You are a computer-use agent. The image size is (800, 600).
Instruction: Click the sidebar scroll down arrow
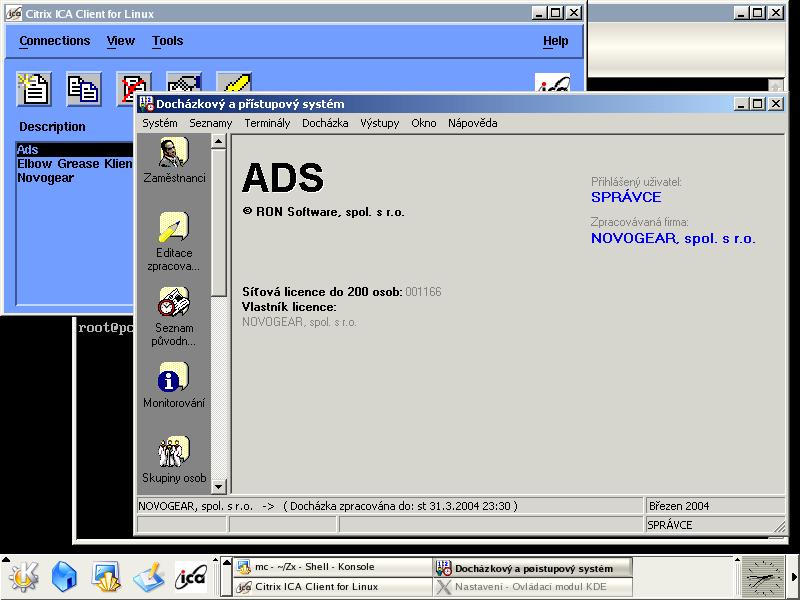click(x=218, y=486)
